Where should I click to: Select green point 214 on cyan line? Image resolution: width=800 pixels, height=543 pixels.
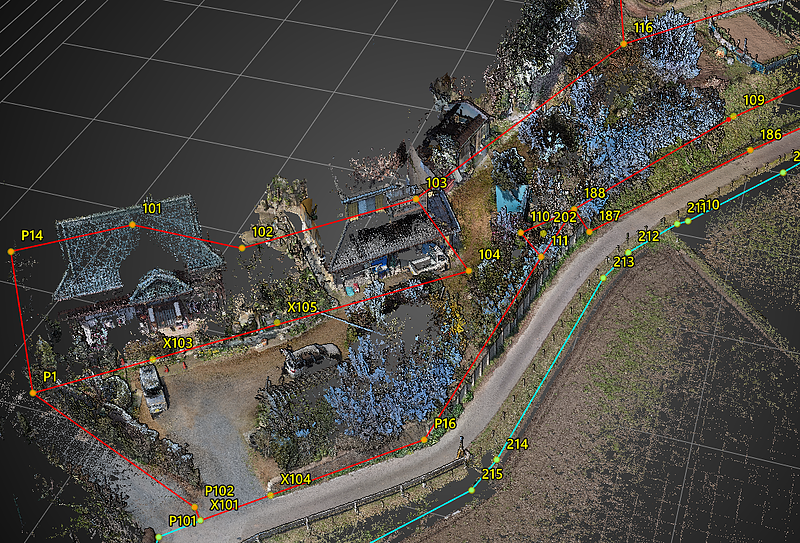point(496,460)
